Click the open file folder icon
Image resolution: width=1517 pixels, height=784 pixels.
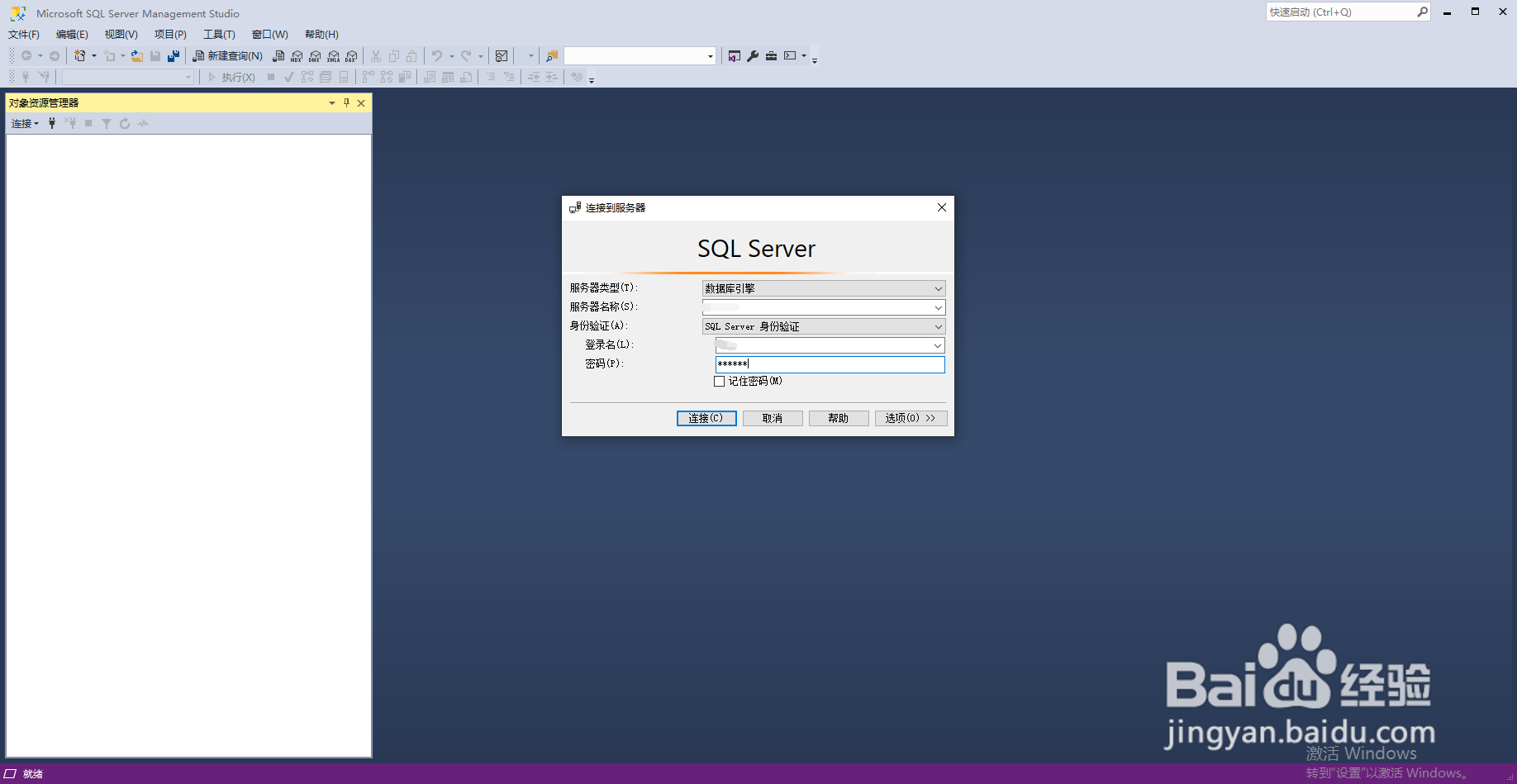pos(137,56)
